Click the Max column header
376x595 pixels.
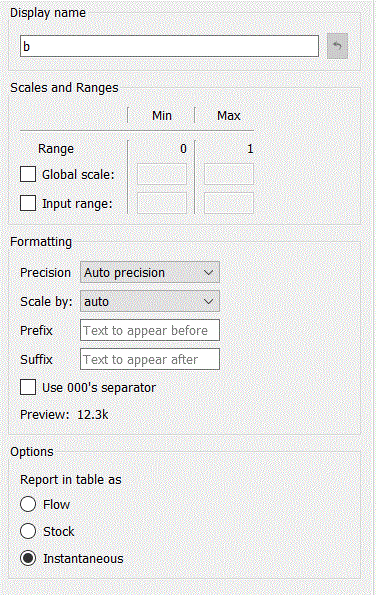[x=228, y=115]
